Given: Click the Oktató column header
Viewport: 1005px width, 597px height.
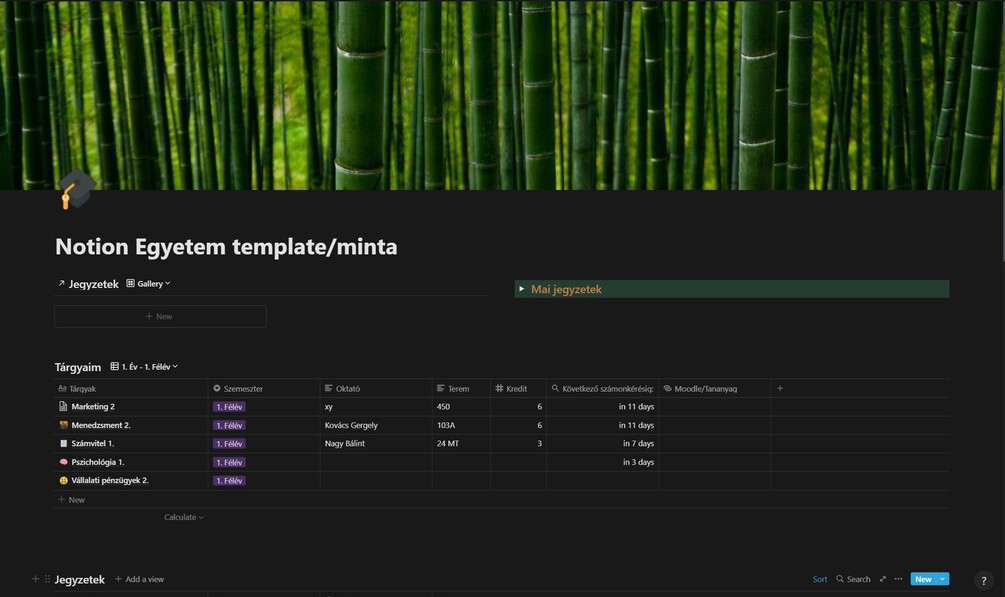Looking at the screenshot, I should click(x=376, y=389).
